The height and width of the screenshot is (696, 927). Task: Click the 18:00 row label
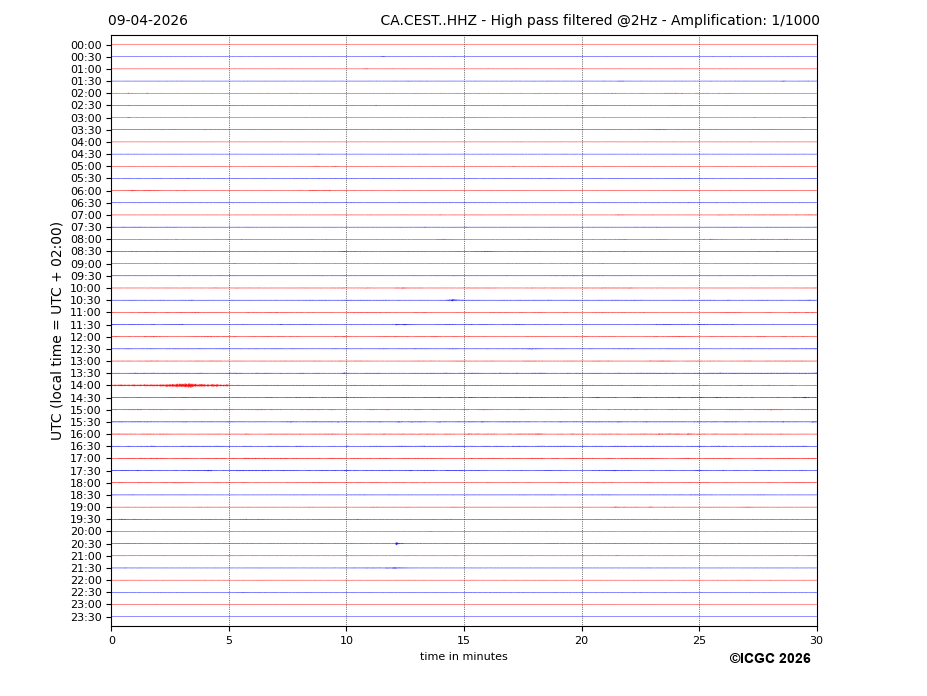[86, 483]
